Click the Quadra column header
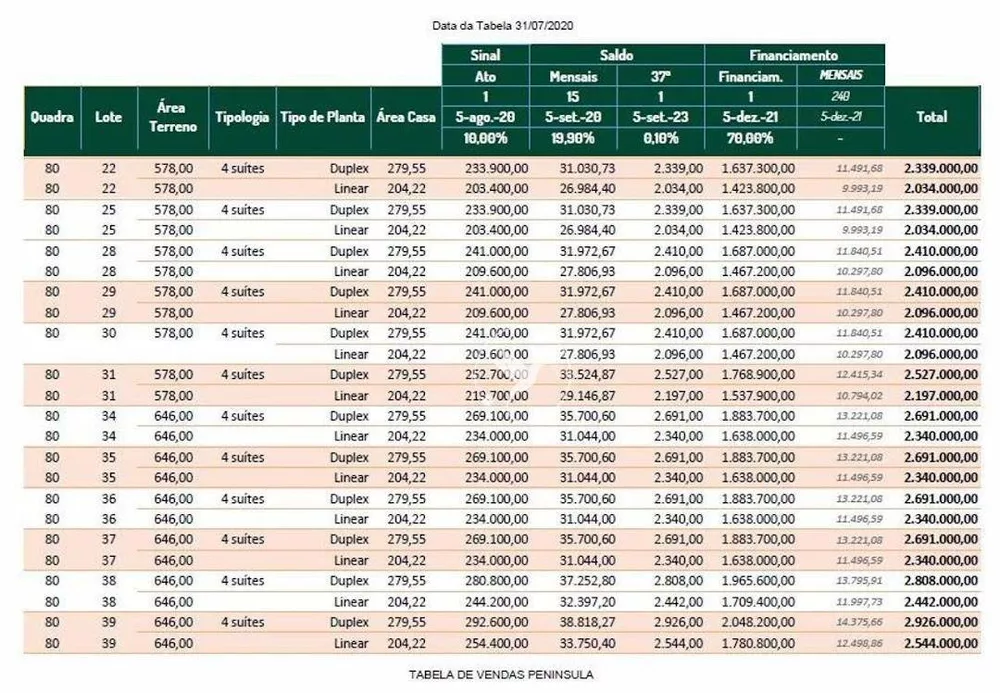 pos(52,117)
